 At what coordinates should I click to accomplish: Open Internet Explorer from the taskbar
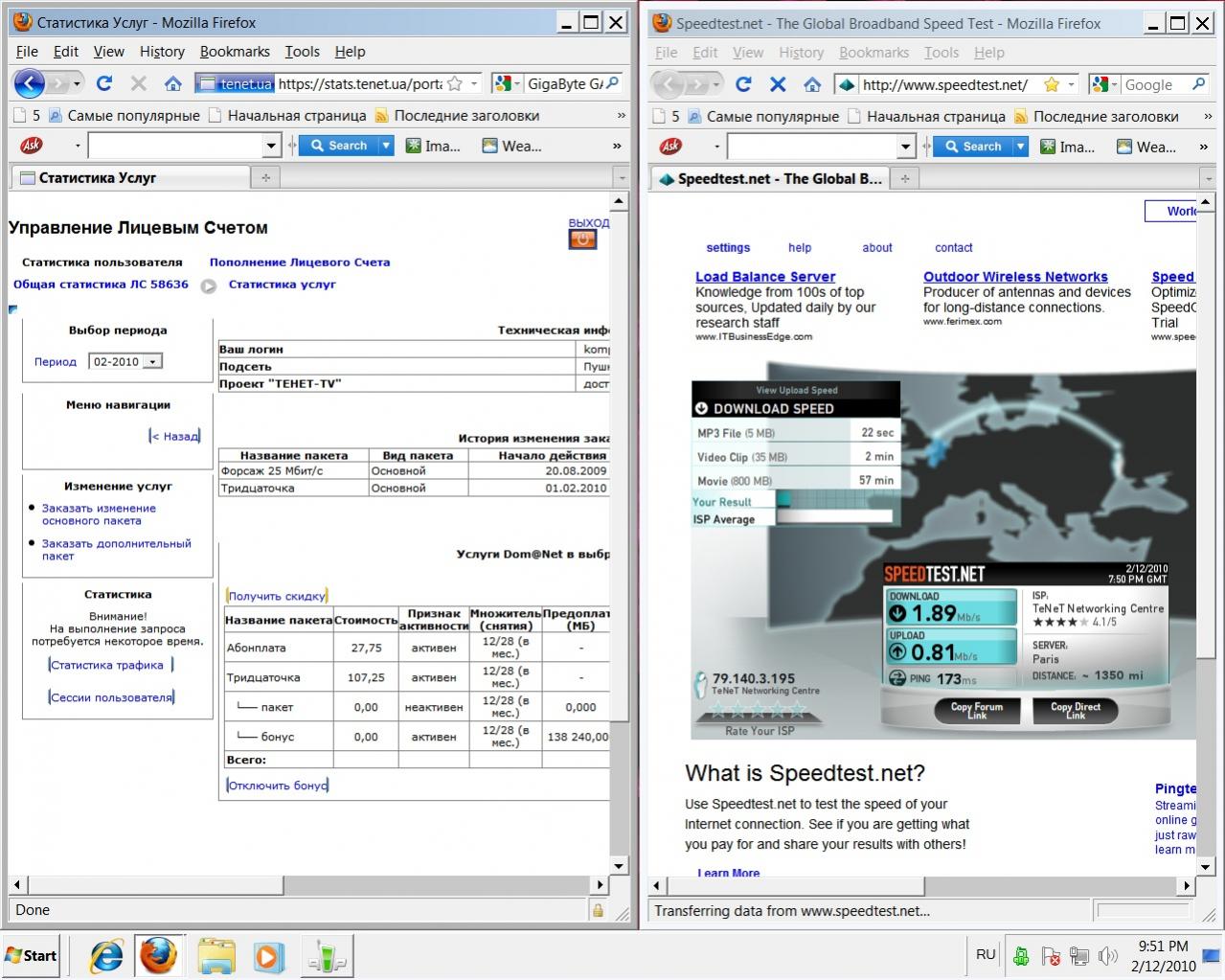[x=106, y=955]
